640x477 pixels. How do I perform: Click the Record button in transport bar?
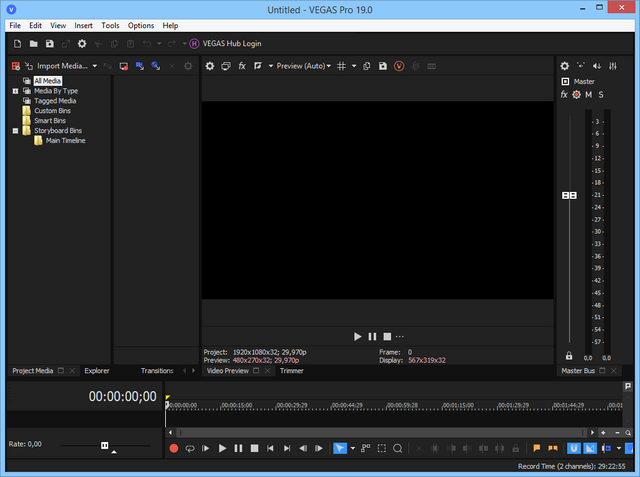[x=173, y=449]
